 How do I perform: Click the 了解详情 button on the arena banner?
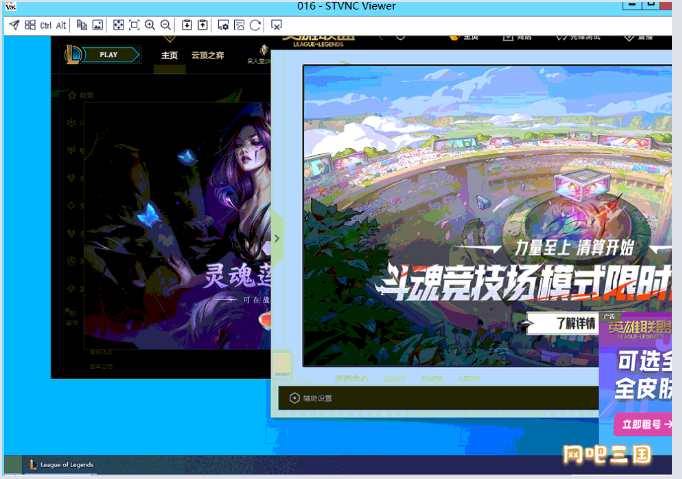(562, 323)
